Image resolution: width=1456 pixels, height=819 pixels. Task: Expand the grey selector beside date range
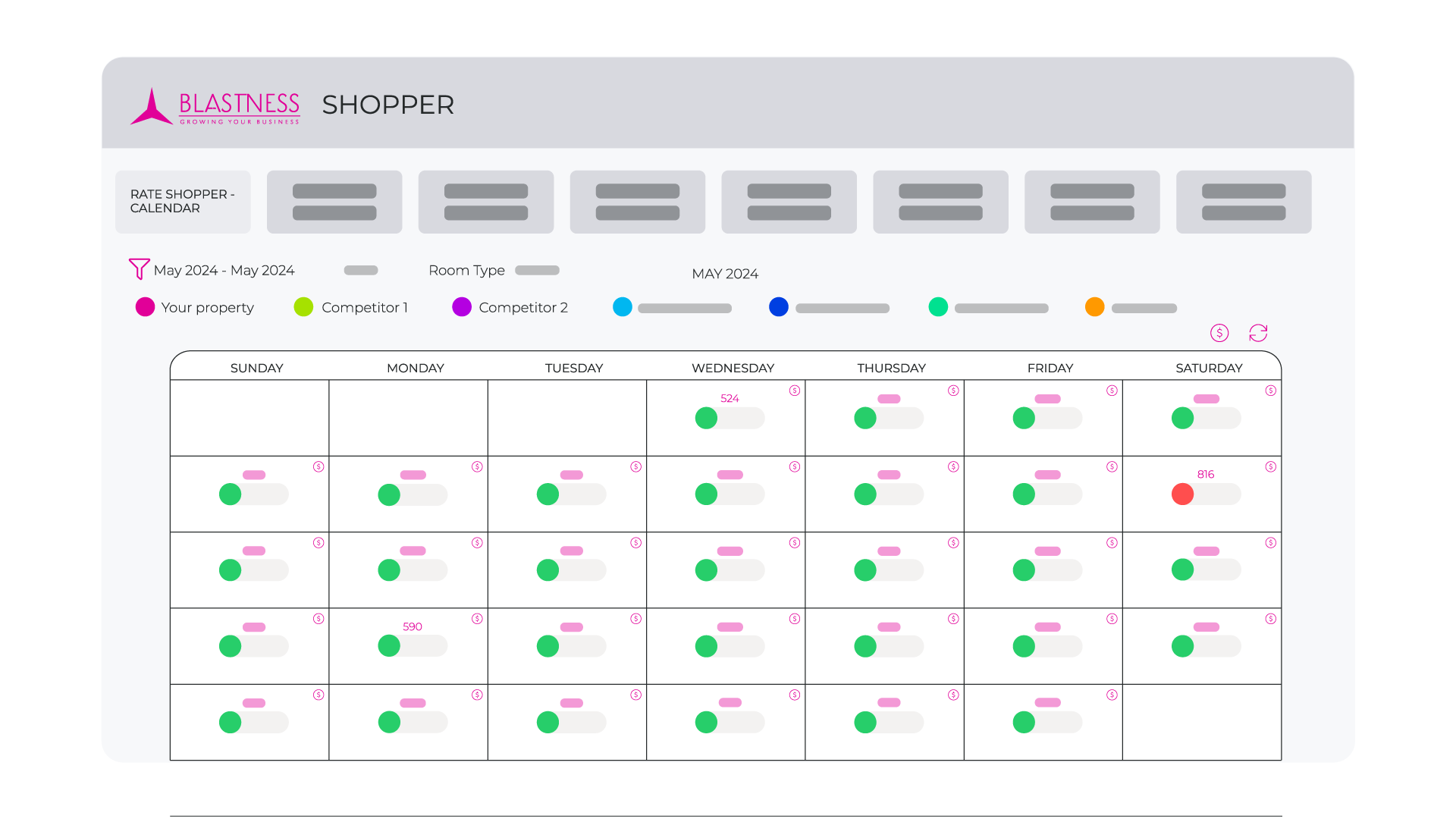pyautogui.click(x=361, y=271)
